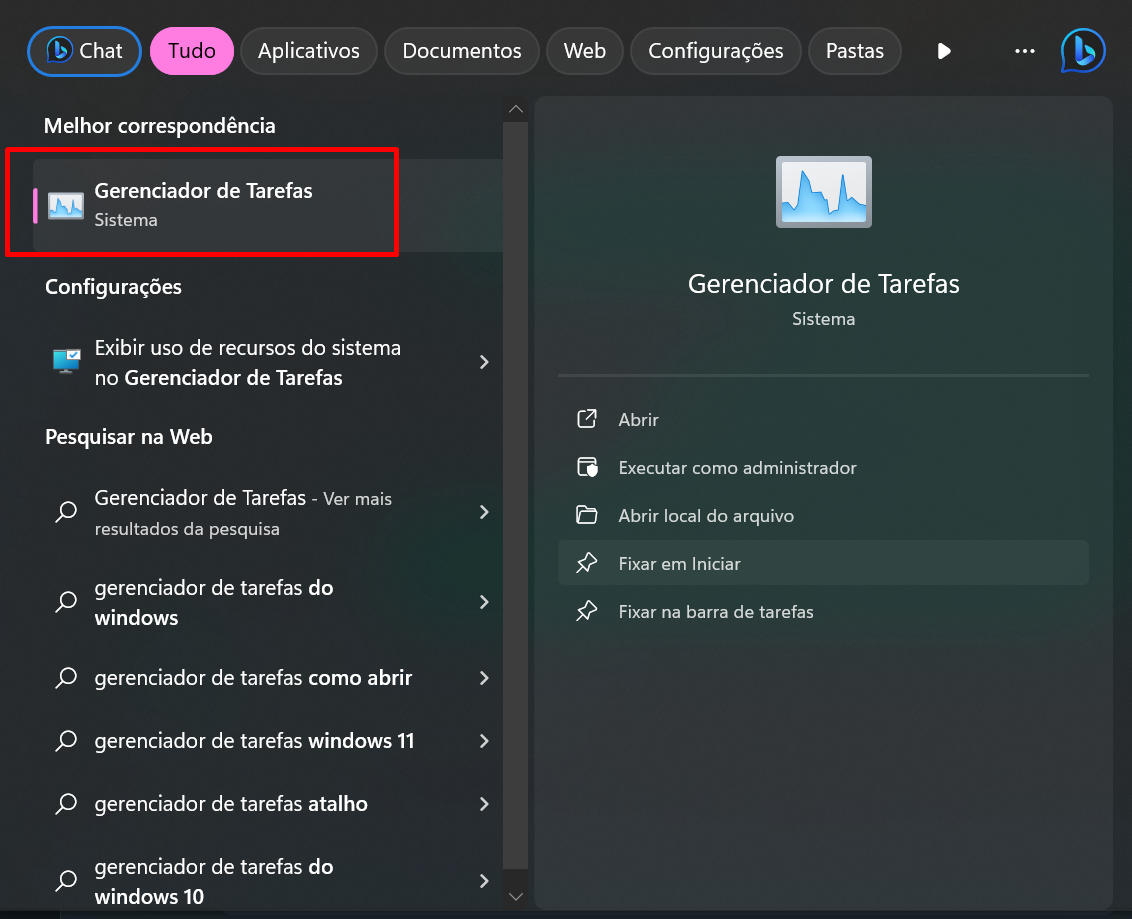The height and width of the screenshot is (919, 1132).
Task: Switch to the Aplicativos filter tab
Action: (x=308, y=51)
